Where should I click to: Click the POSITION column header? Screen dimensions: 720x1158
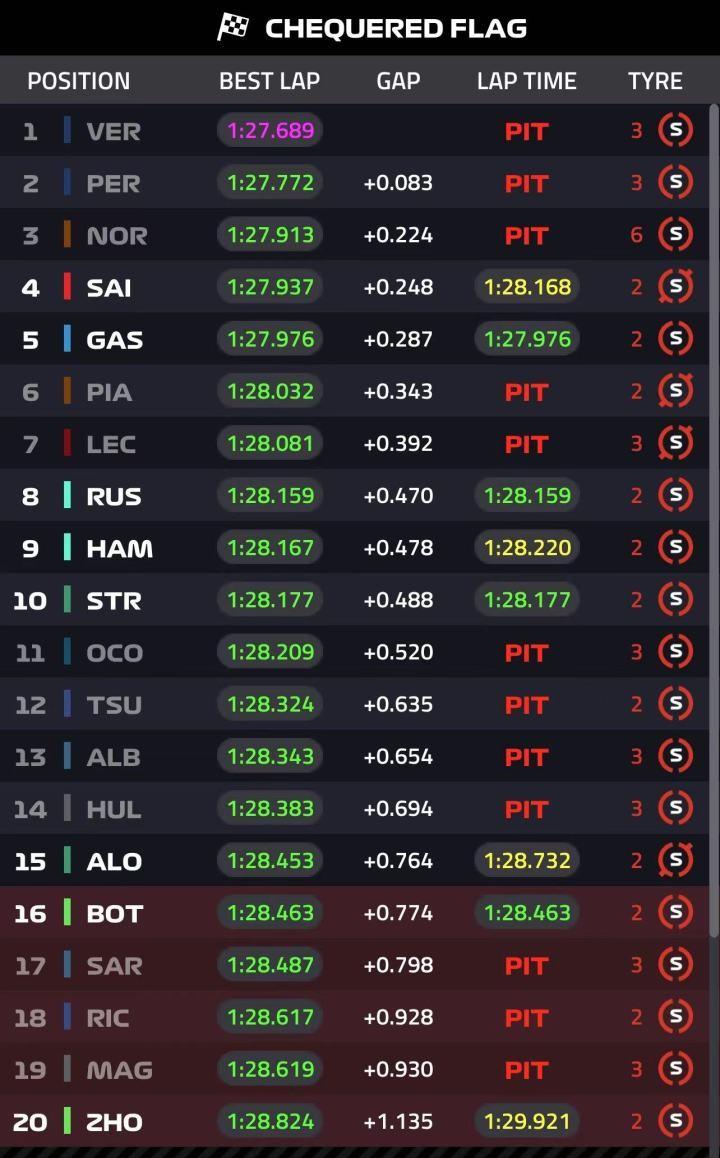[x=78, y=81]
